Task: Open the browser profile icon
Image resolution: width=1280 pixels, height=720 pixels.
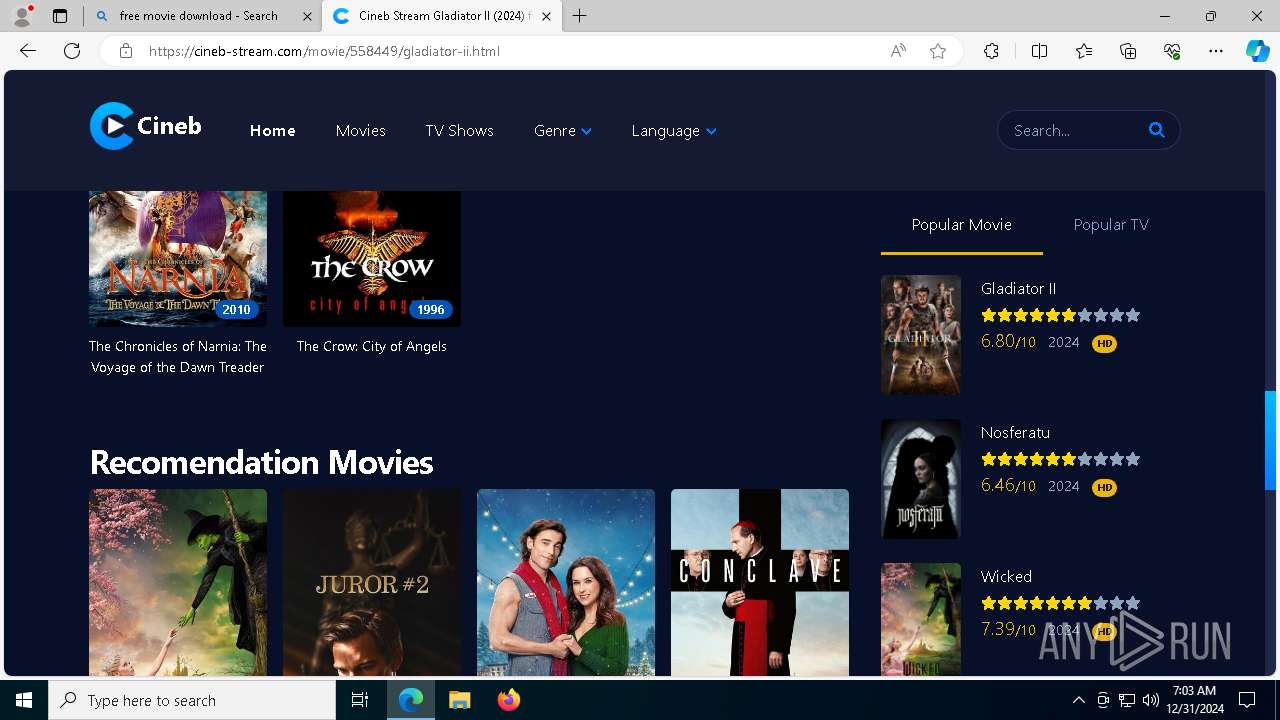Action: (22, 16)
